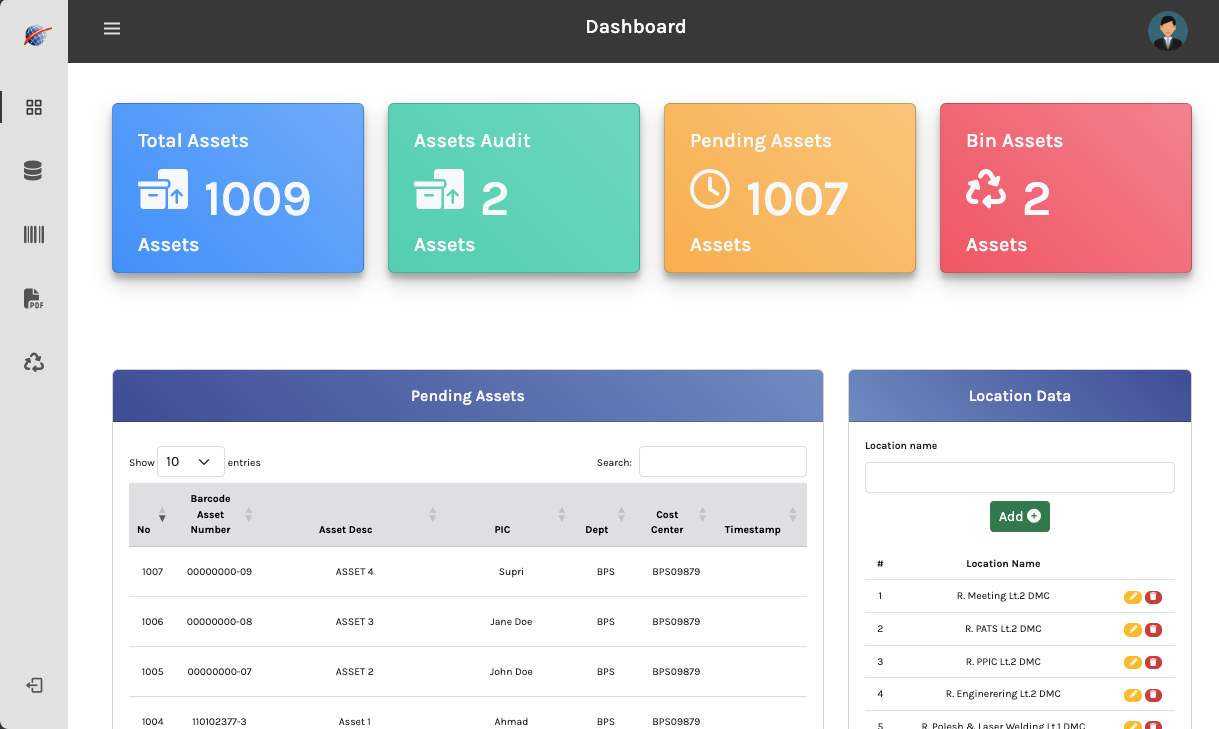
Task: Click the Total Assets card
Action: 237,188
